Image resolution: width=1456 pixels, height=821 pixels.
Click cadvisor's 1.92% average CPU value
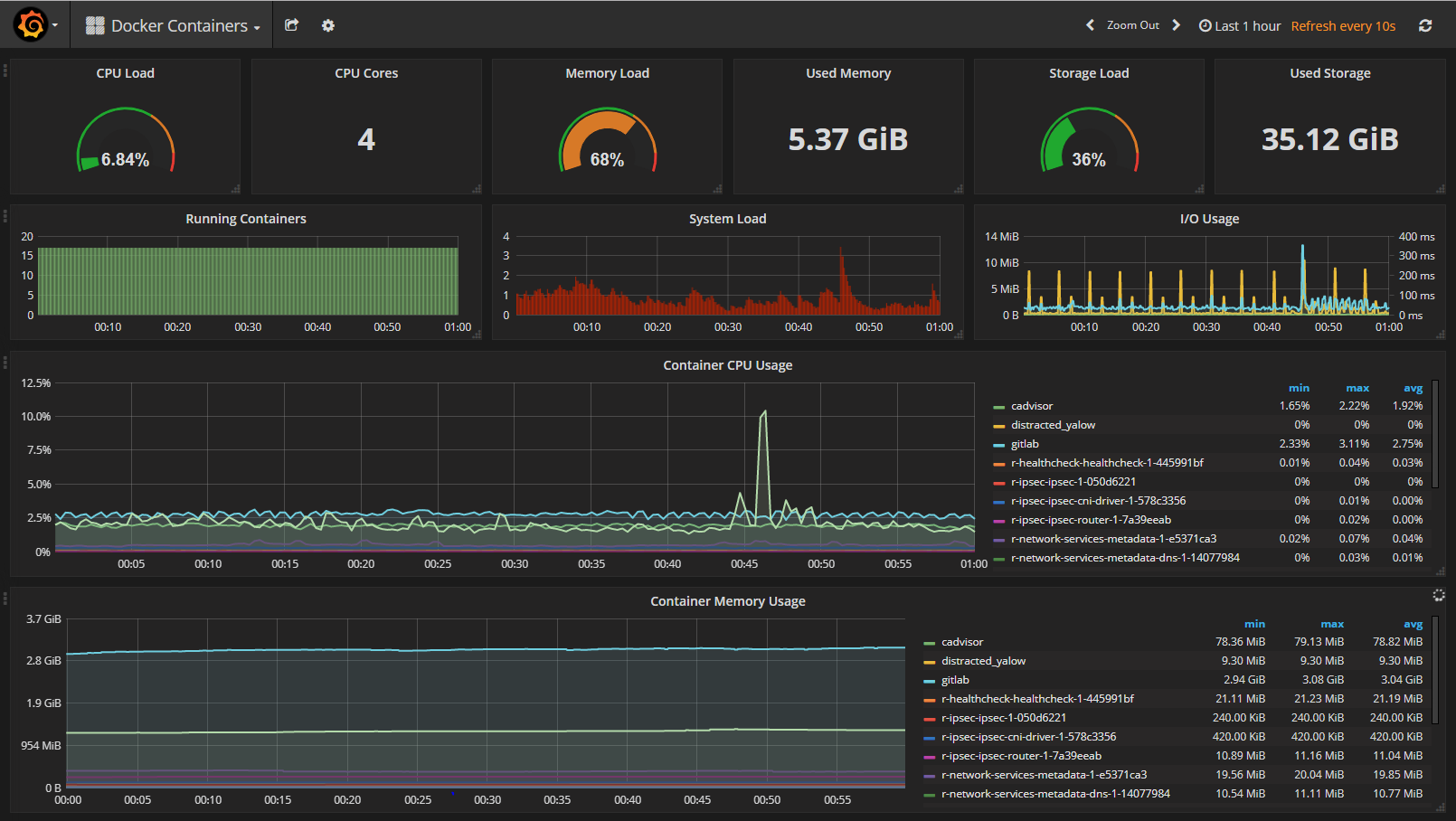(1407, 406)
